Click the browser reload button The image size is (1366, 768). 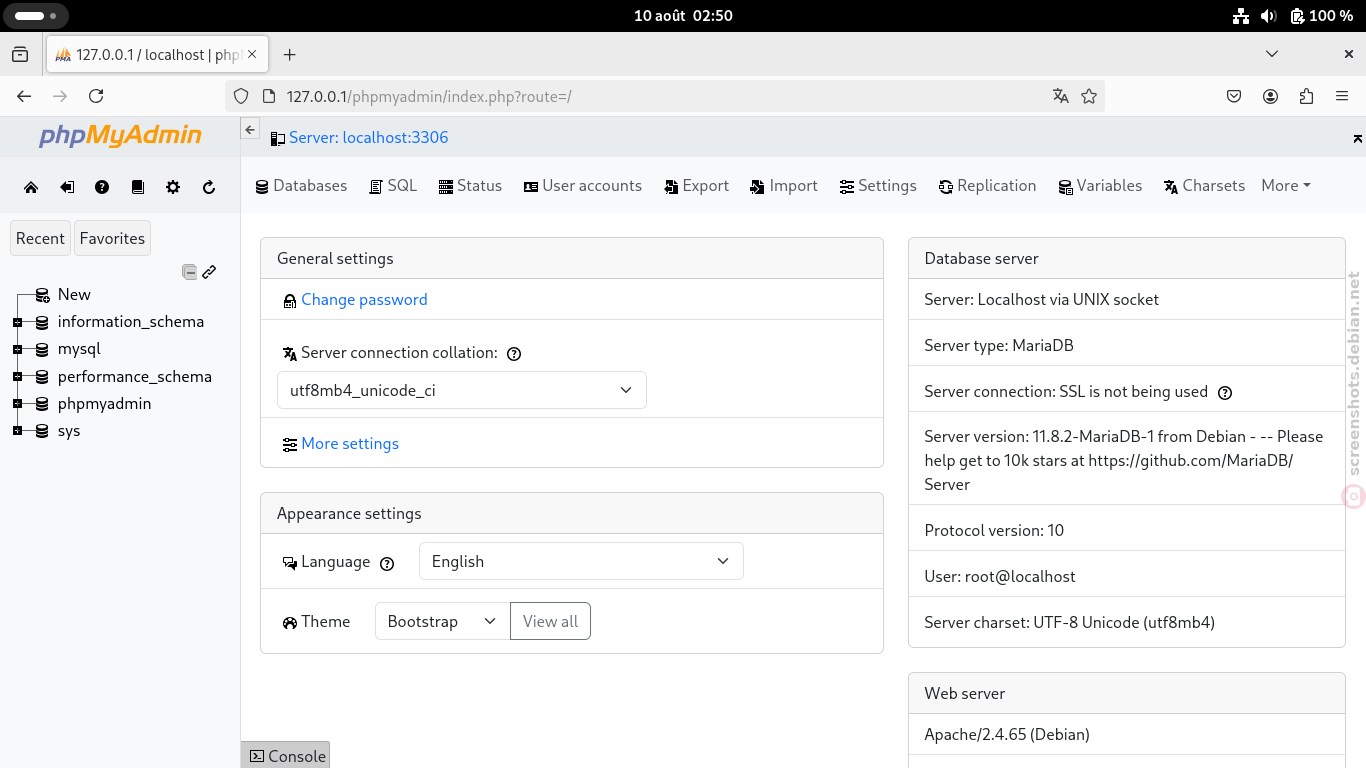(x=96, y=96)
